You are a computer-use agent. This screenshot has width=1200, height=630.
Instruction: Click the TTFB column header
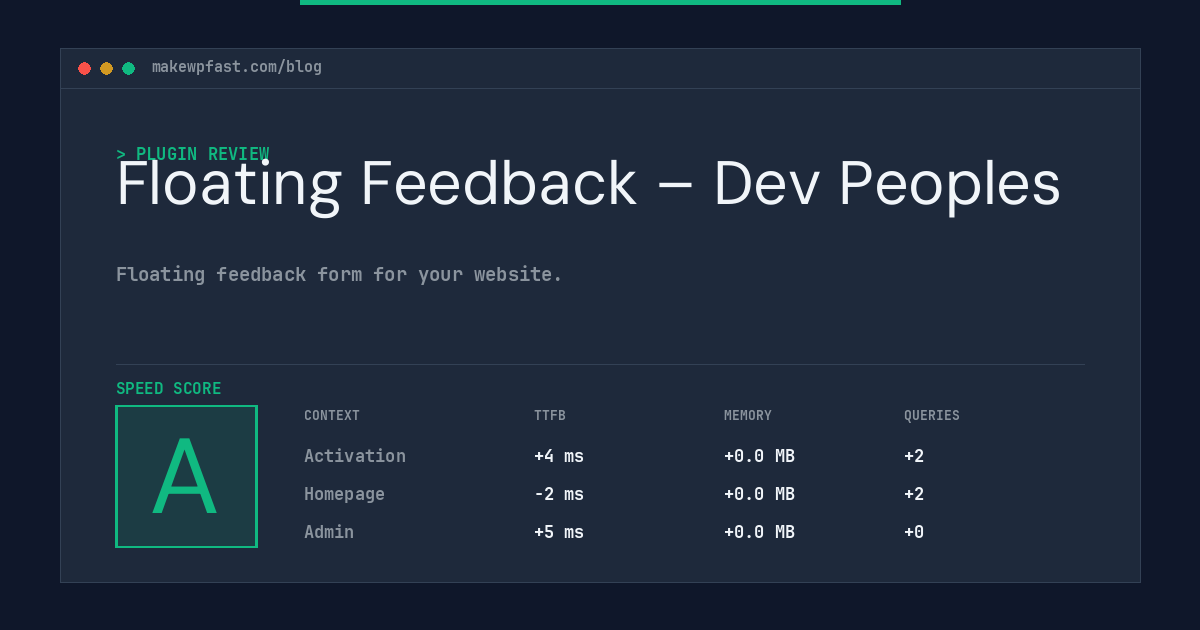click(550, 416)
